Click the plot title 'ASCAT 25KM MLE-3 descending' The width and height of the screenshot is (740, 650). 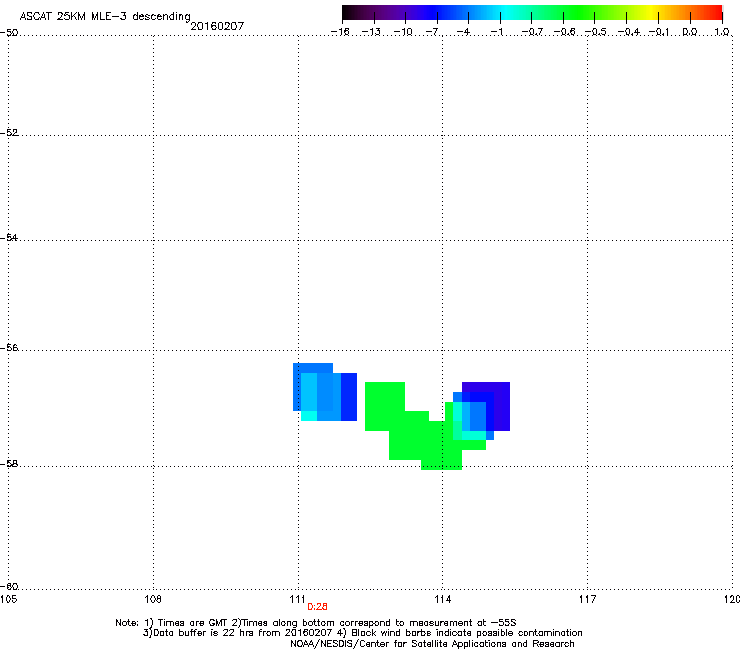(105, 16)
